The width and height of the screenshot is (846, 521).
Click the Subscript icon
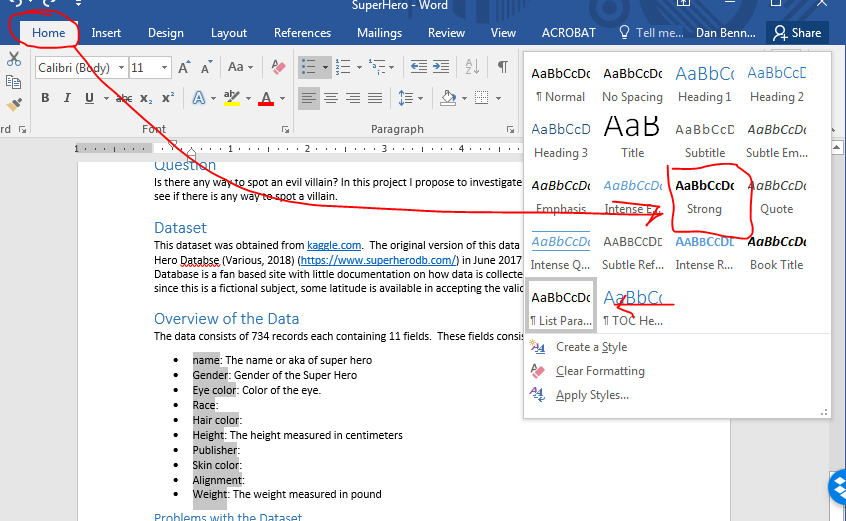[146, 98]
